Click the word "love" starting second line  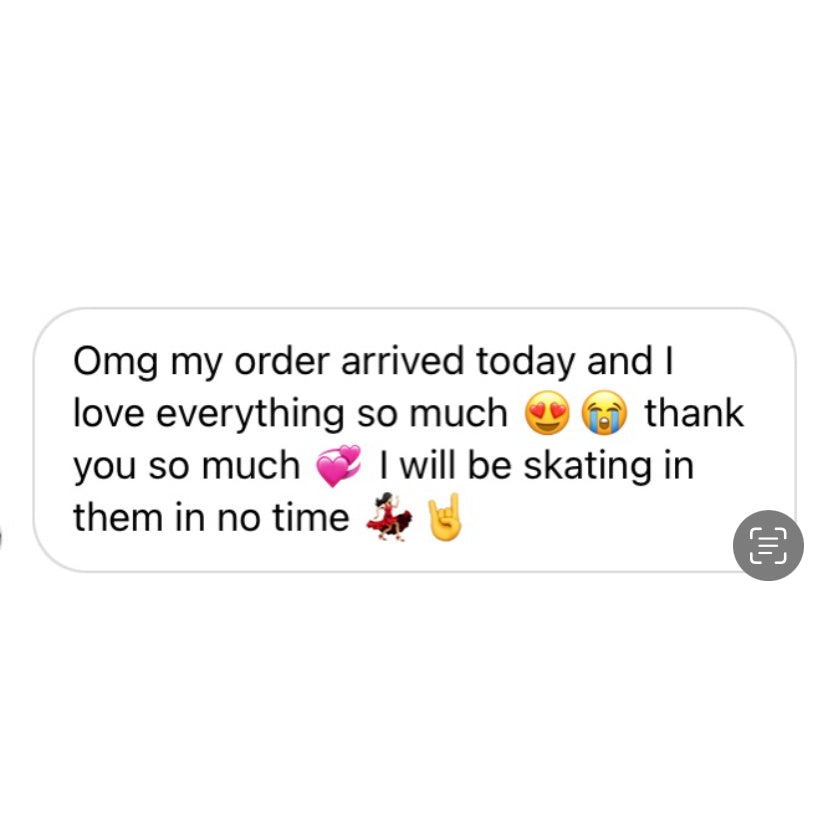pyautogui.click(x=108, y=413)
